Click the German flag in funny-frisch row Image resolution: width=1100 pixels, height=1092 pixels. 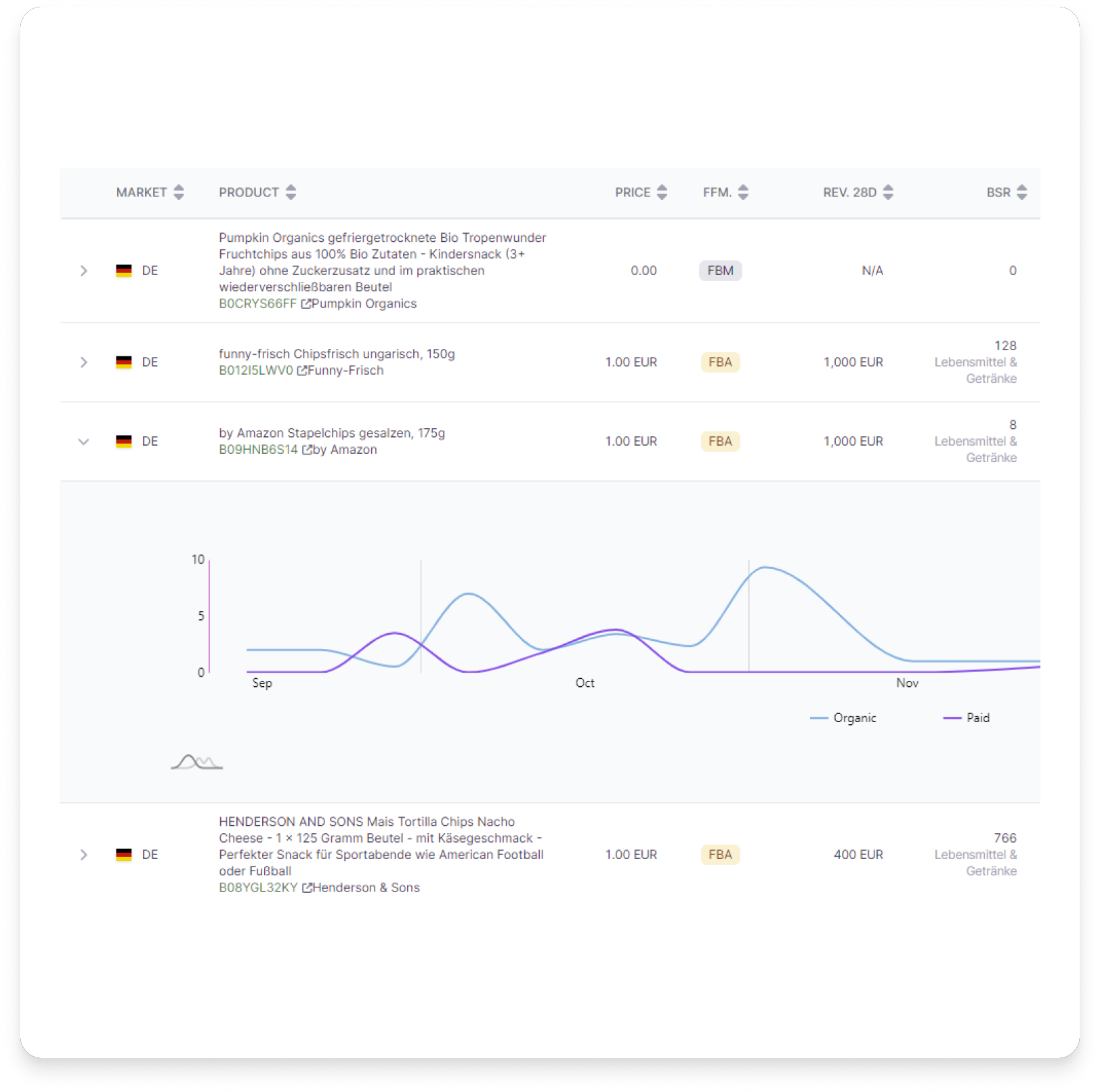124,362
